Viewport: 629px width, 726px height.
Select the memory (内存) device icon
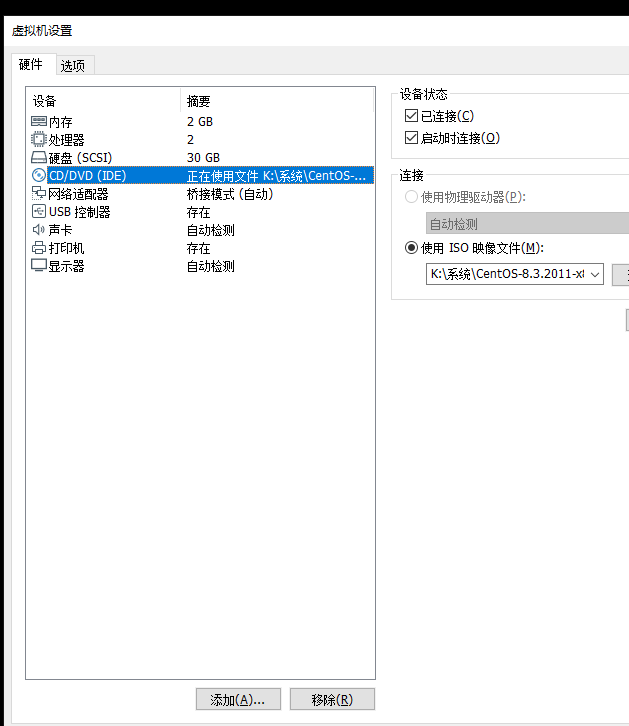[x=39, y=121]
